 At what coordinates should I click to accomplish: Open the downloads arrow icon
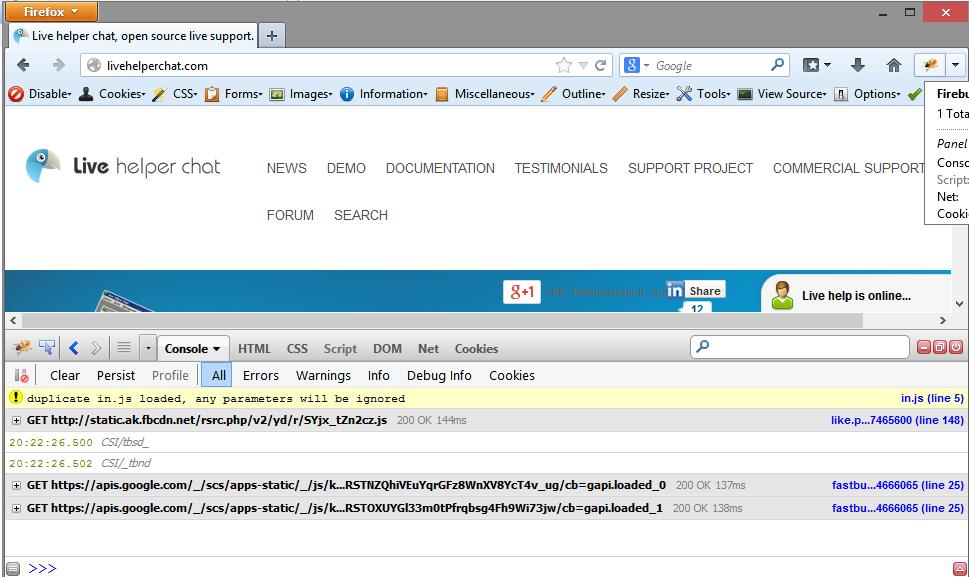(857, 65)
